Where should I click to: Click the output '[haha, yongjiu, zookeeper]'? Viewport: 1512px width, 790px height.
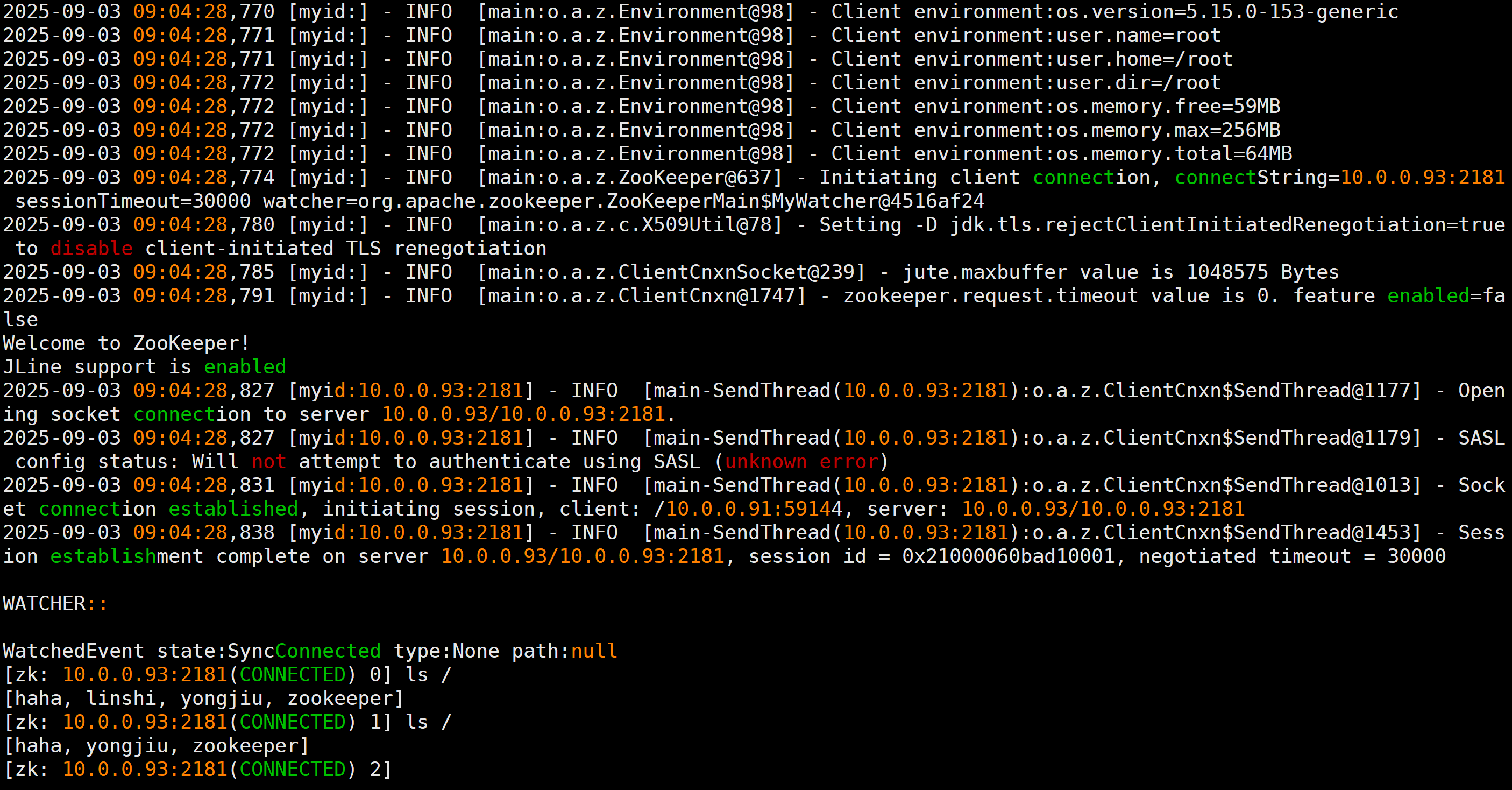tap(156, 746)
